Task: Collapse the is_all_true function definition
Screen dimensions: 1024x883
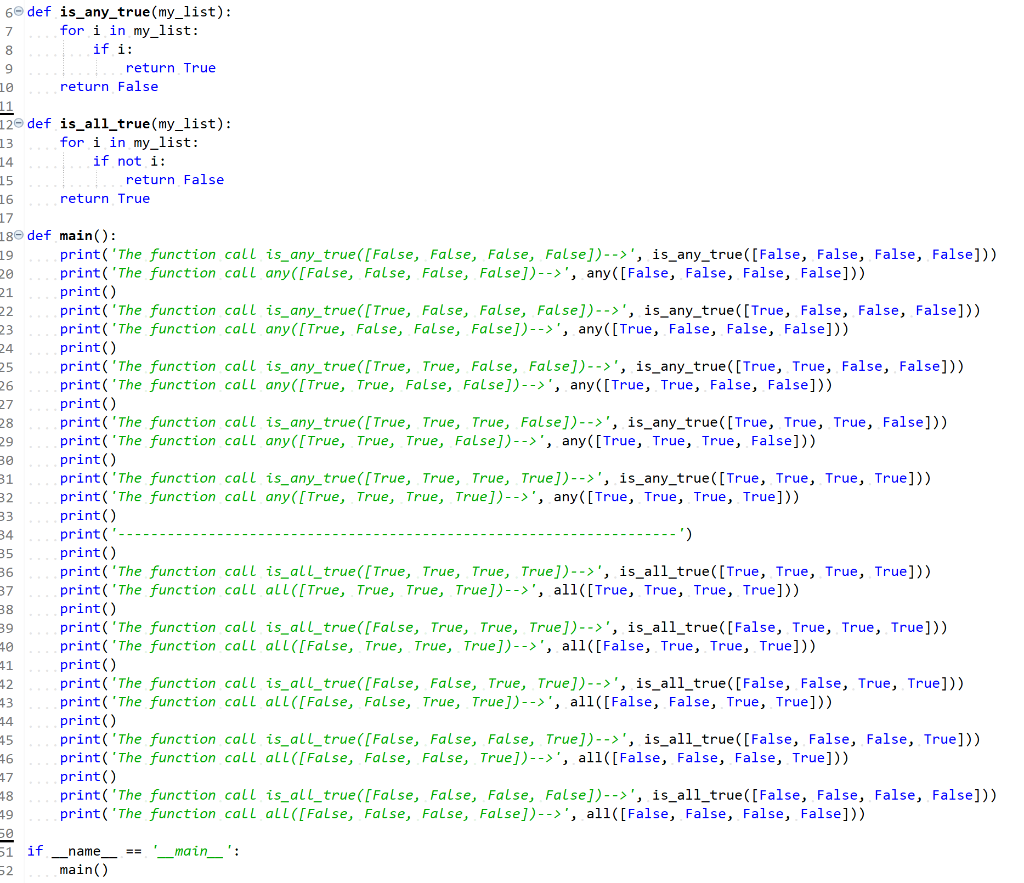Action: tap(18, 123)
